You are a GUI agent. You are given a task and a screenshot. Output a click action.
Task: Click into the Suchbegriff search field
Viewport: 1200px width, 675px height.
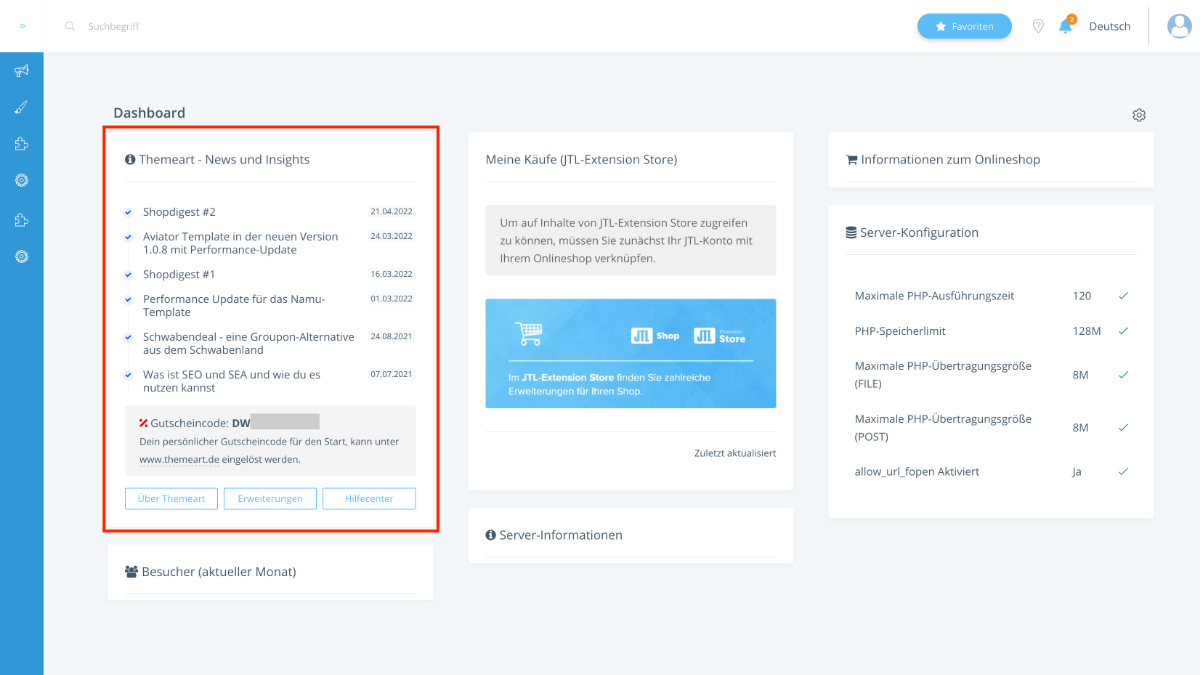(200, 27)
